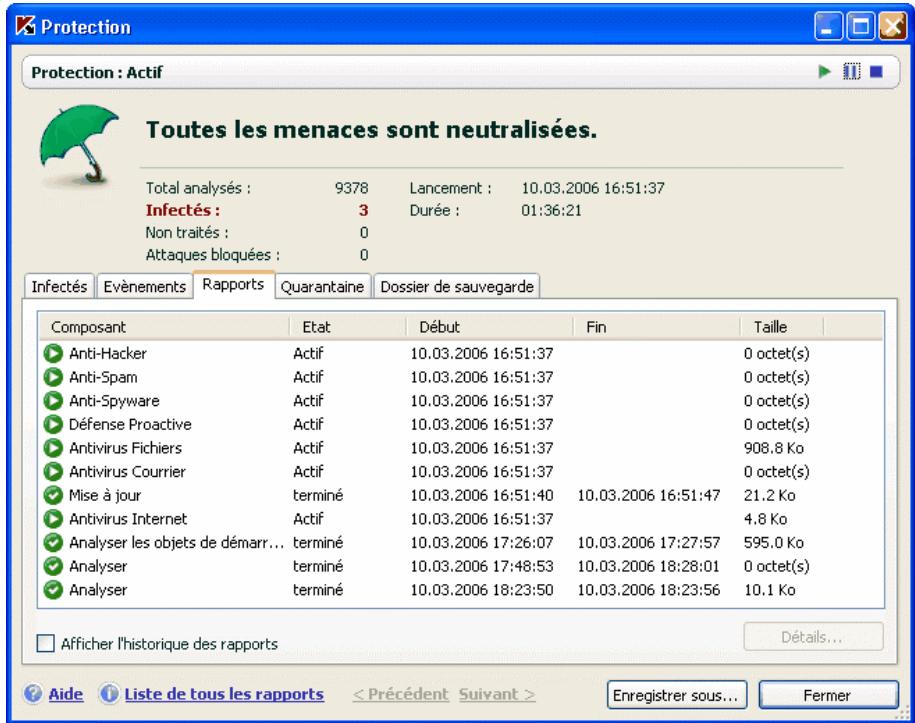Sort by the Début column header
The width and height of the screenshot is (915, 723).
(490, 327)
